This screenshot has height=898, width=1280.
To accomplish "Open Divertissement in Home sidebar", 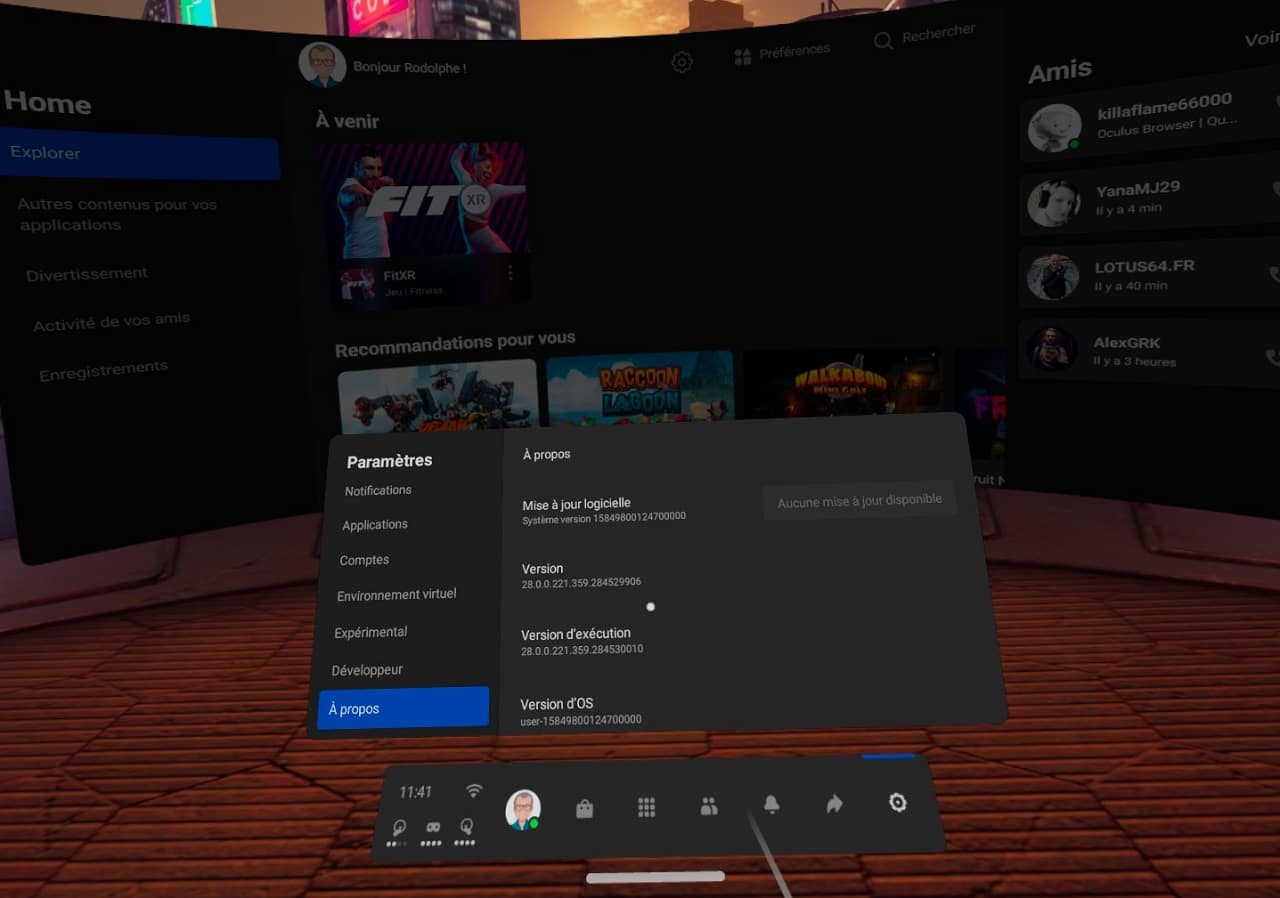I will pyautogui.click(x=87, y=274).
